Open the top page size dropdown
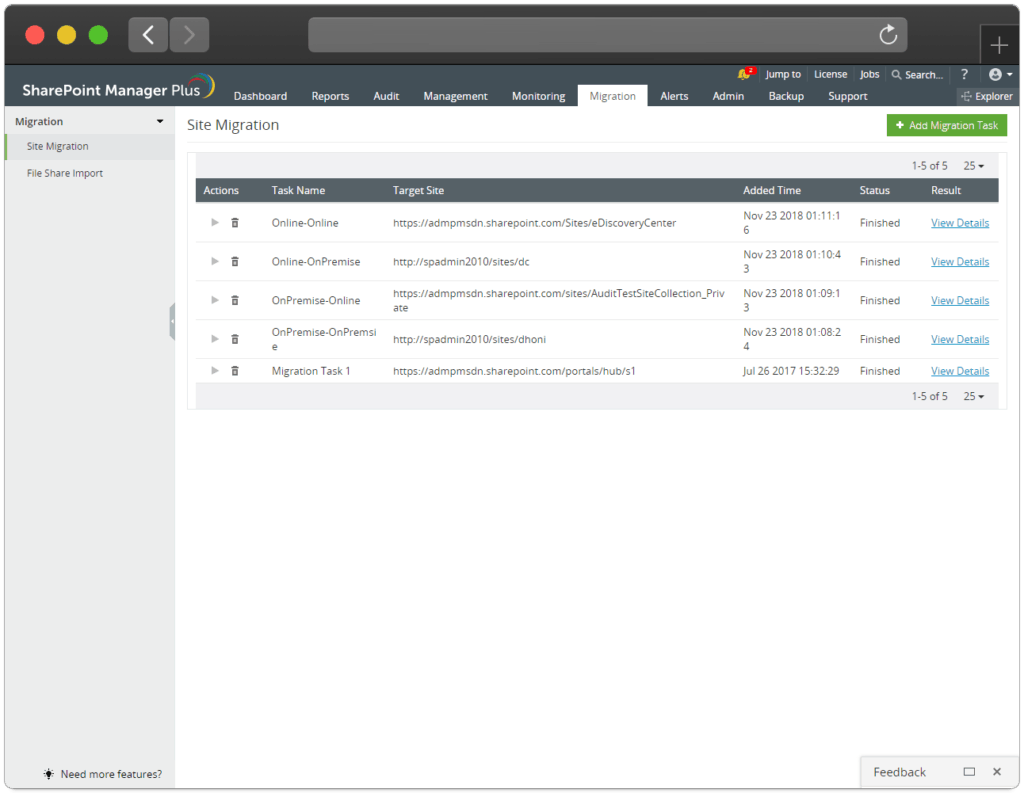The width and height of the screenshot is (1024, 793). [x=974, y=166]
